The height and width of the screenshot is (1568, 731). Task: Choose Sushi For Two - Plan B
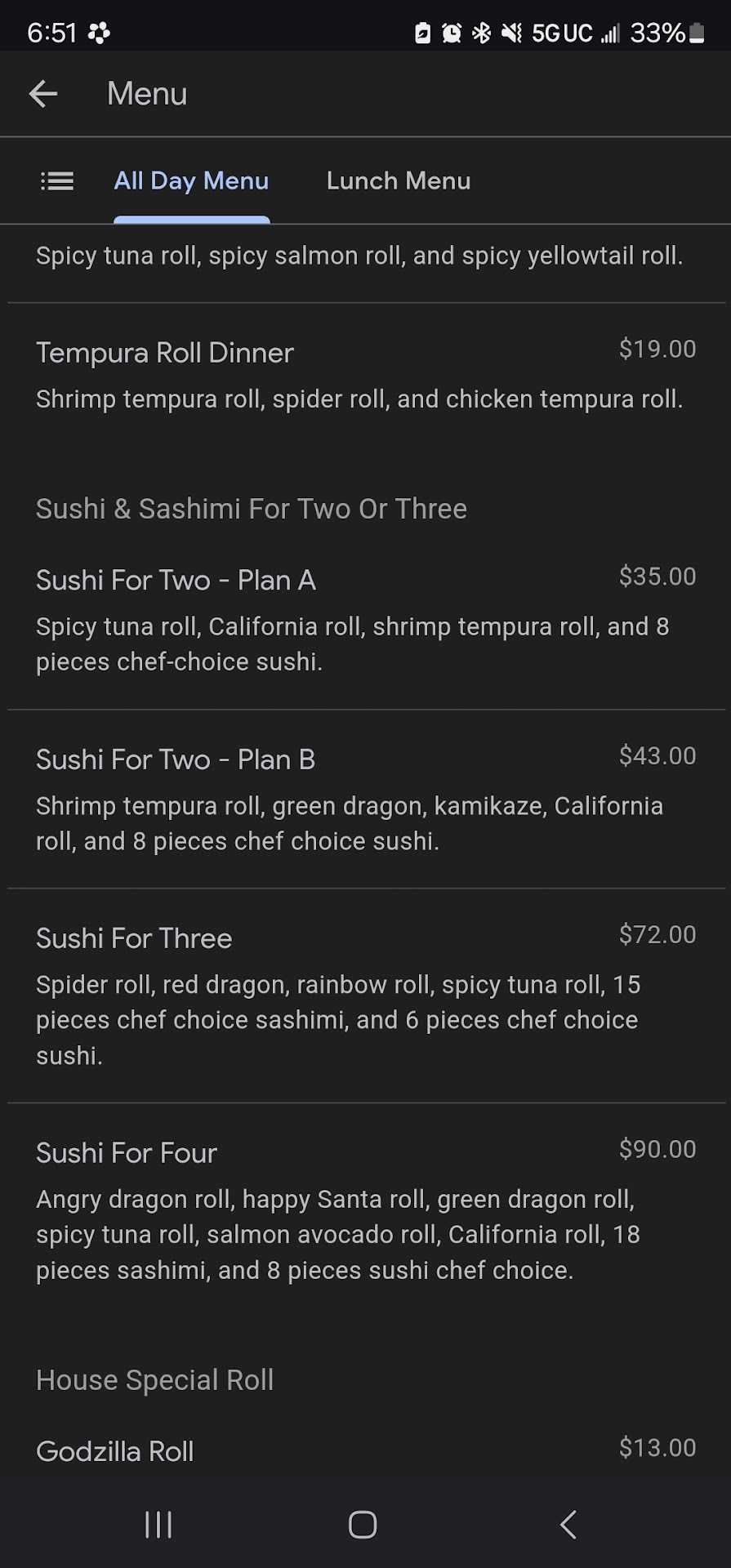[176, 759]
